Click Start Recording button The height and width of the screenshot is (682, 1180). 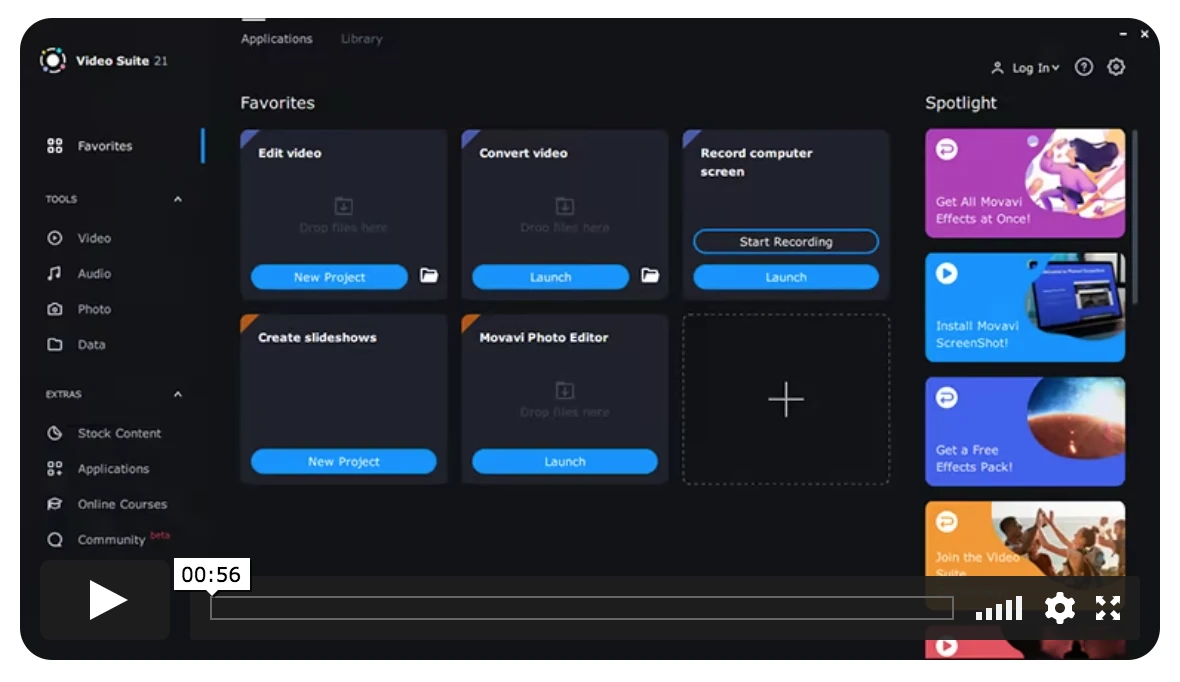pos(786,242)
